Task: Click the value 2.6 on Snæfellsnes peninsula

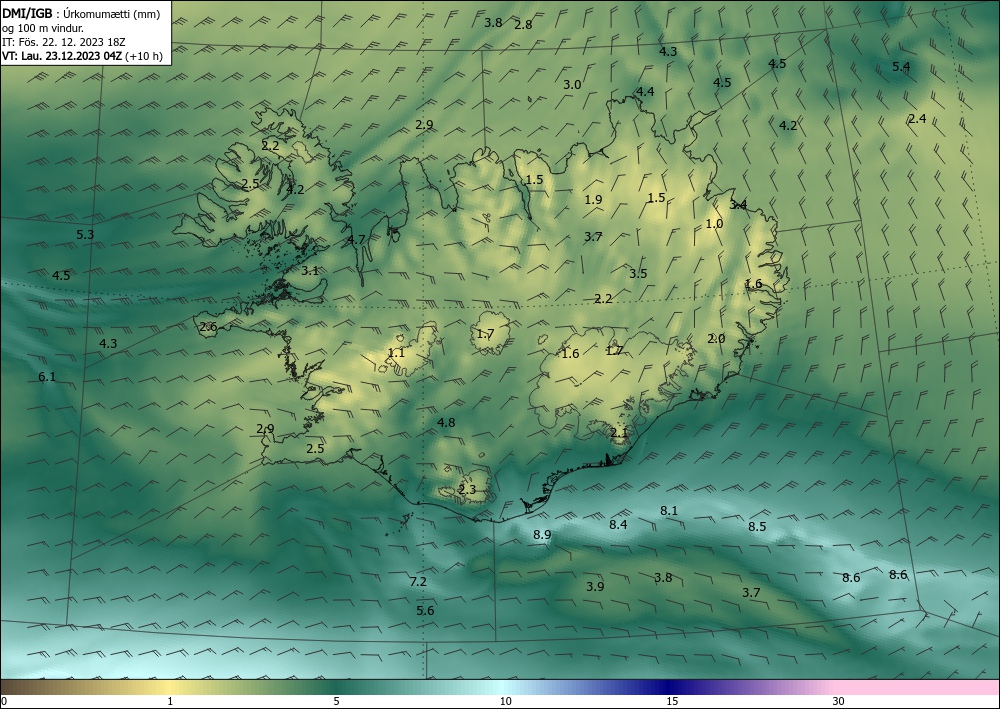Action: 208,327
